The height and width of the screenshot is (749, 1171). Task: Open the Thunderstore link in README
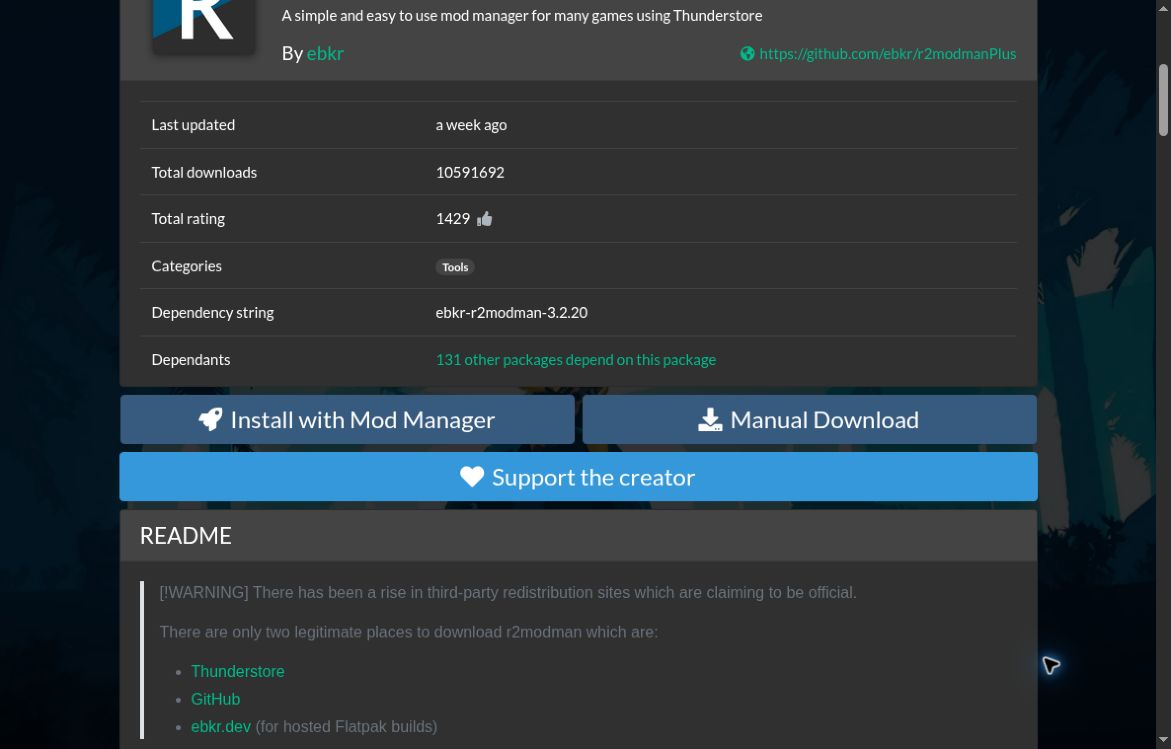pyautogui.click(x=237, y=671)
